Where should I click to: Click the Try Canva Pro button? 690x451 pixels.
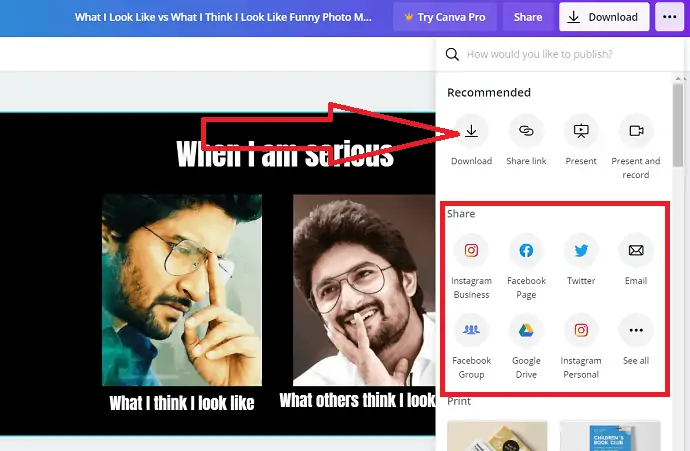pyautogui.click(x=447, y=17)
